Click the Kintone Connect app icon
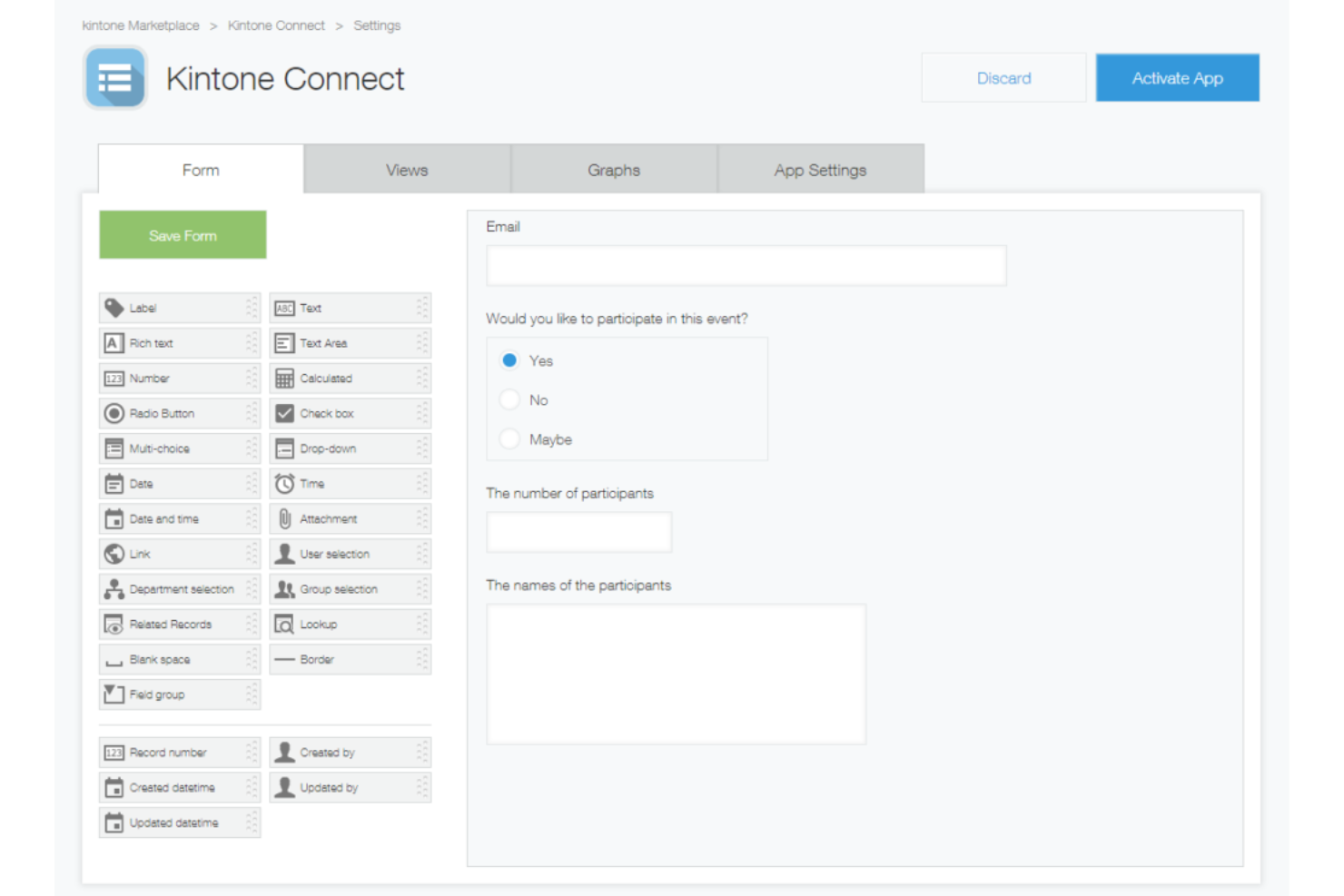Viewport: 1344px width, 896px height. 115,78
